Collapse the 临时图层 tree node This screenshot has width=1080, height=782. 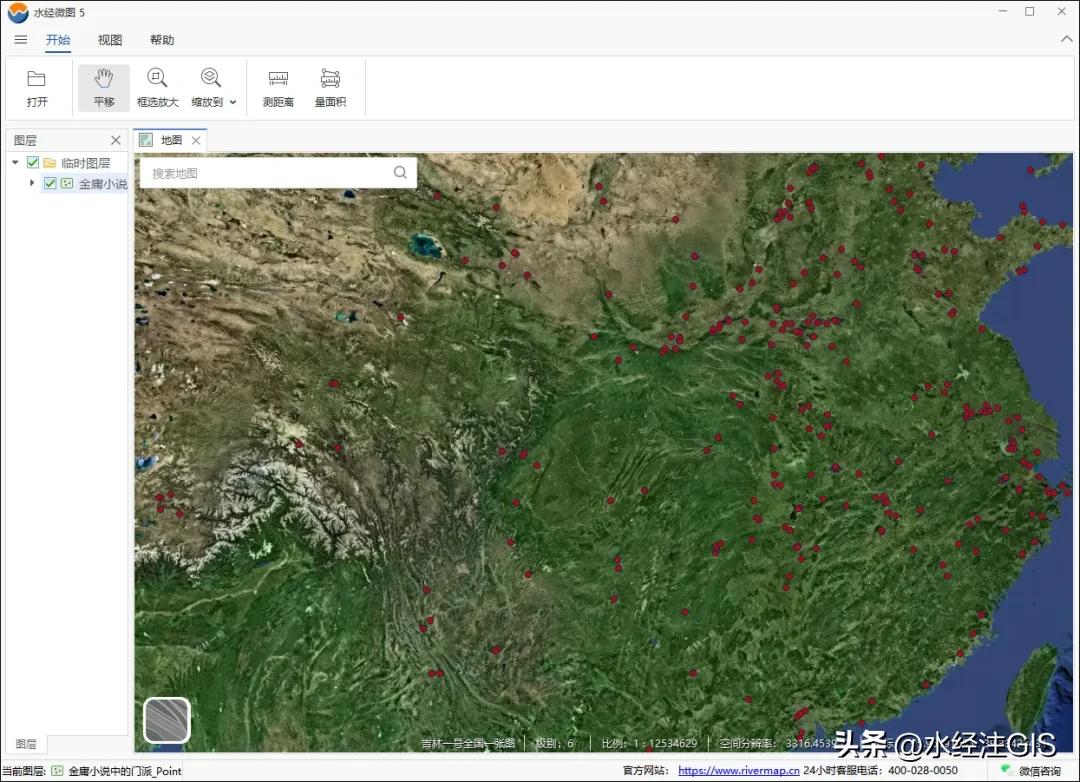click(15, 163)
